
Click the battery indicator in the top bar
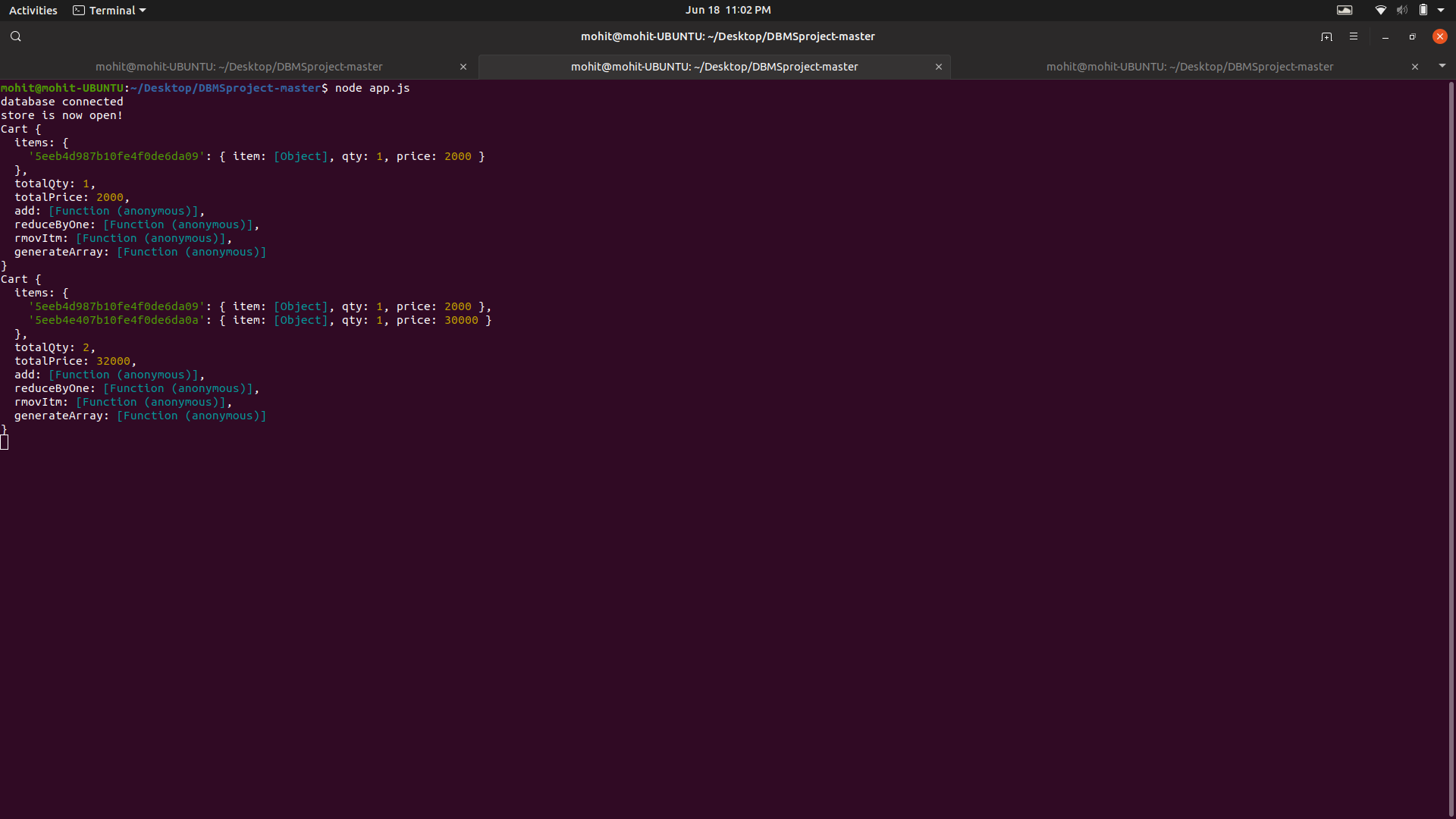[1424, 10]
